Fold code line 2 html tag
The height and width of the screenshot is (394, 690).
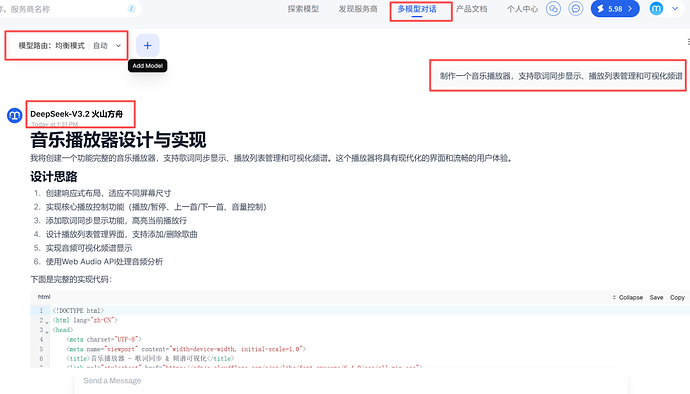click(47, 322)
